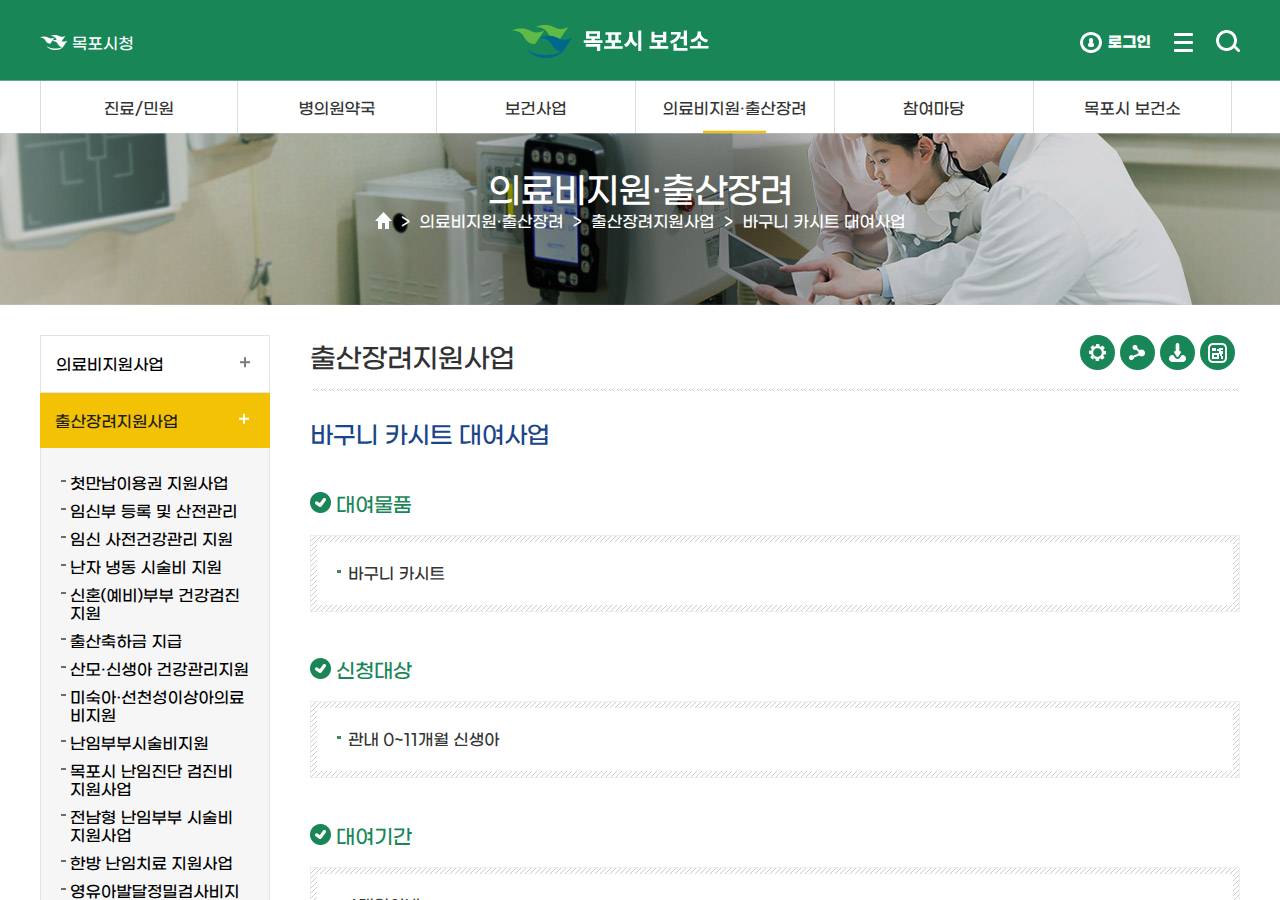Image resolution: width=1280 pixels, height=900 pixels.
Task: Open the 목포시청 logo link
Action: 87,43
